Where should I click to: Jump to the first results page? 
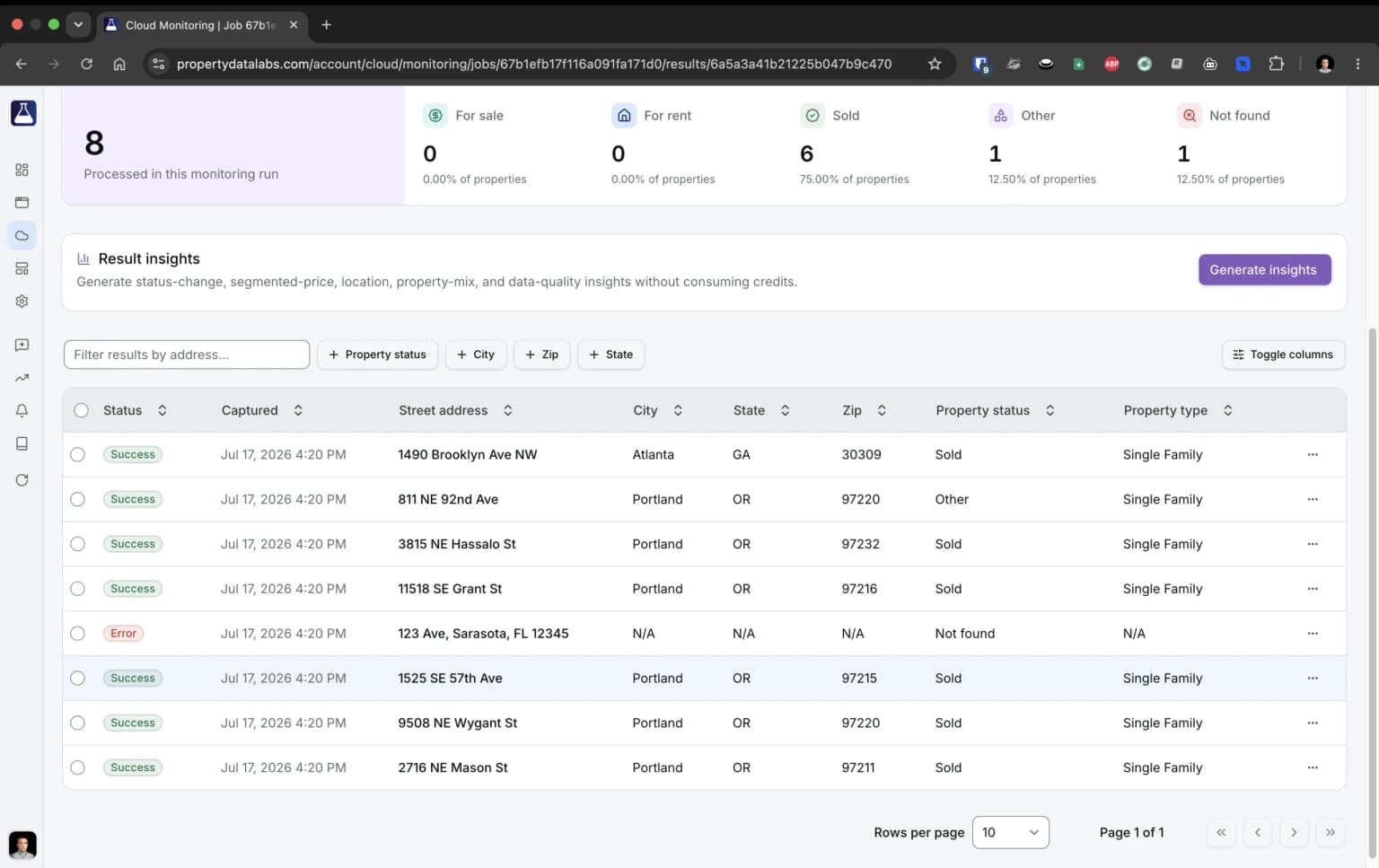[1221, 832]
